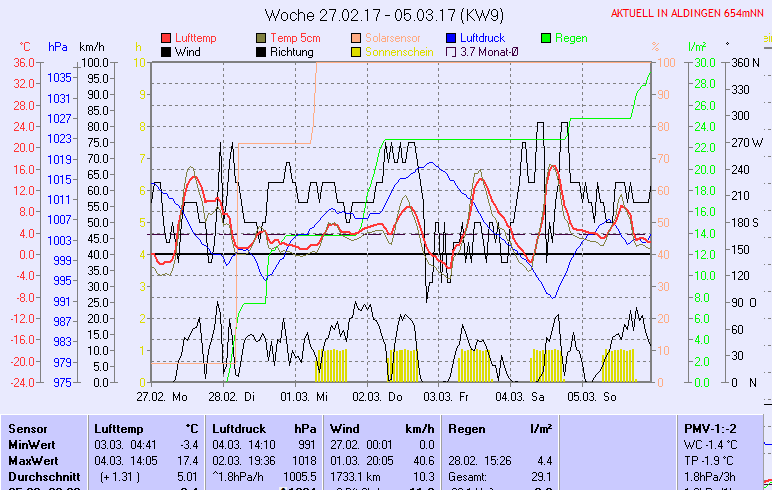Image resolution: width=772 pixels, height=490 pixels.
Task: Click the hPa axis unit label
Action: pos(58,47)
